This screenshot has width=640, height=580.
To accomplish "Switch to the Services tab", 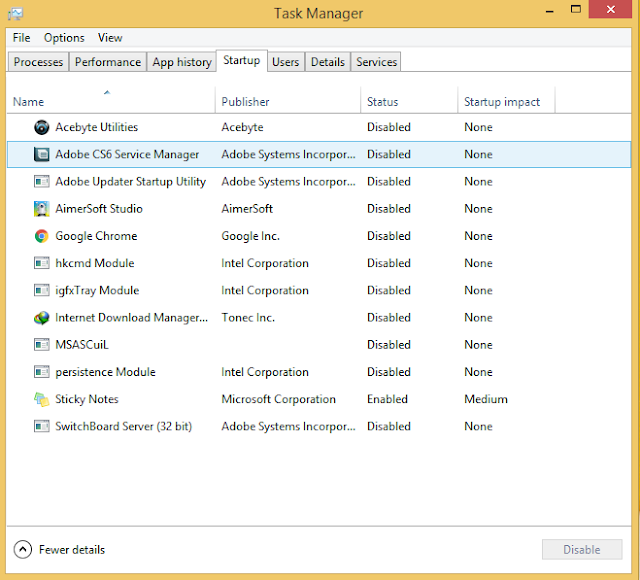I will [x=376, y=62].
